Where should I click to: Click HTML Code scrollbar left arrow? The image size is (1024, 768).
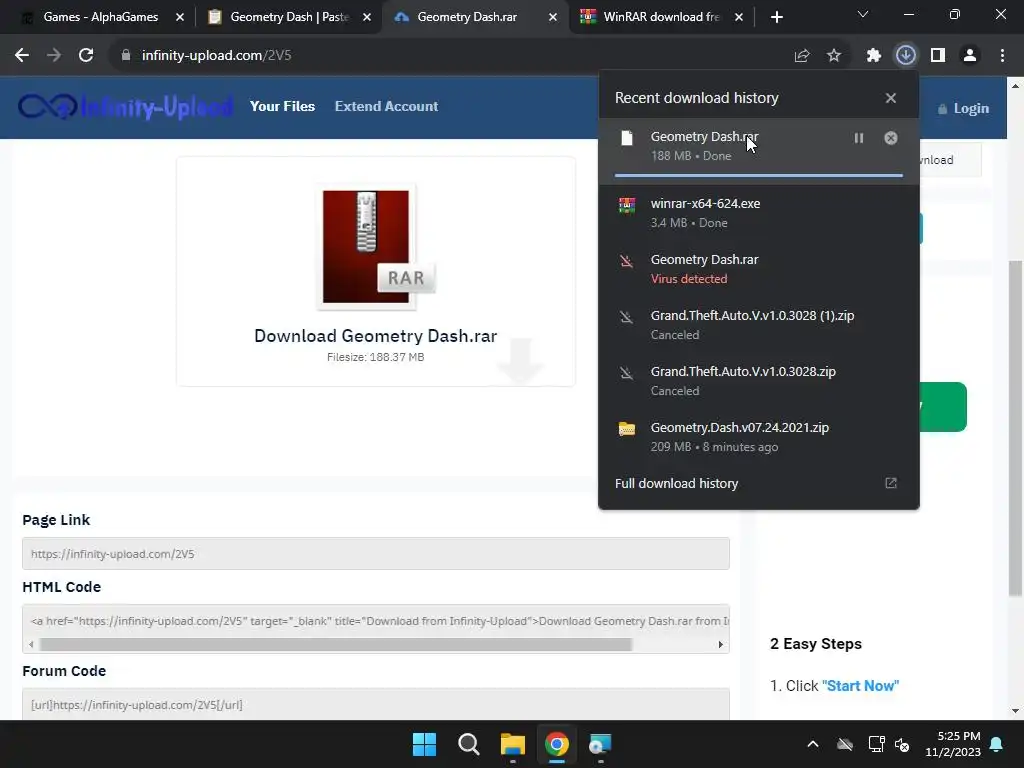pos(31,645)
